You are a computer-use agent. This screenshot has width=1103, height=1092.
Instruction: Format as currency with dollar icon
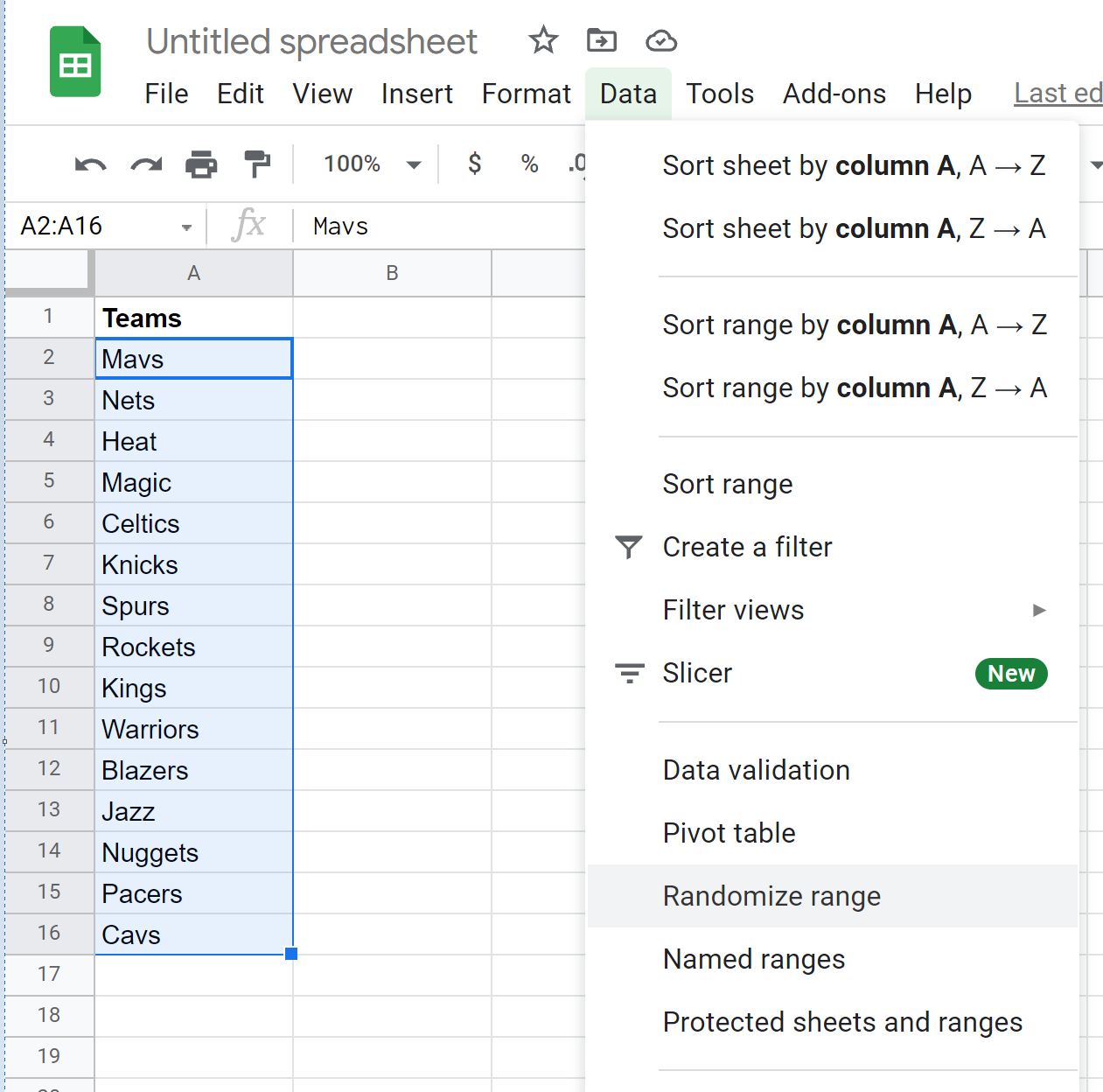pos(474,164)
